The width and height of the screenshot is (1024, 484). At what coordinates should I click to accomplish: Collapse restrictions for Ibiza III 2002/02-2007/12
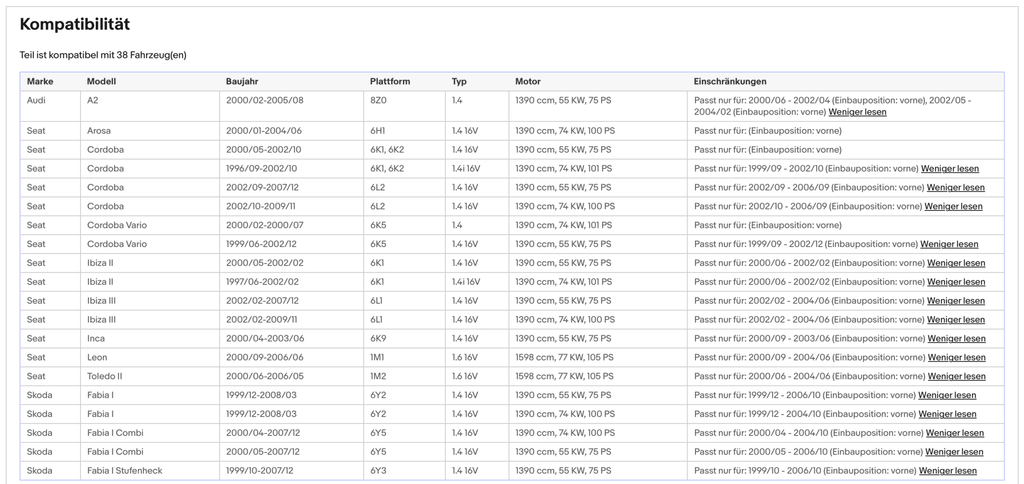[x=956, y=301]
